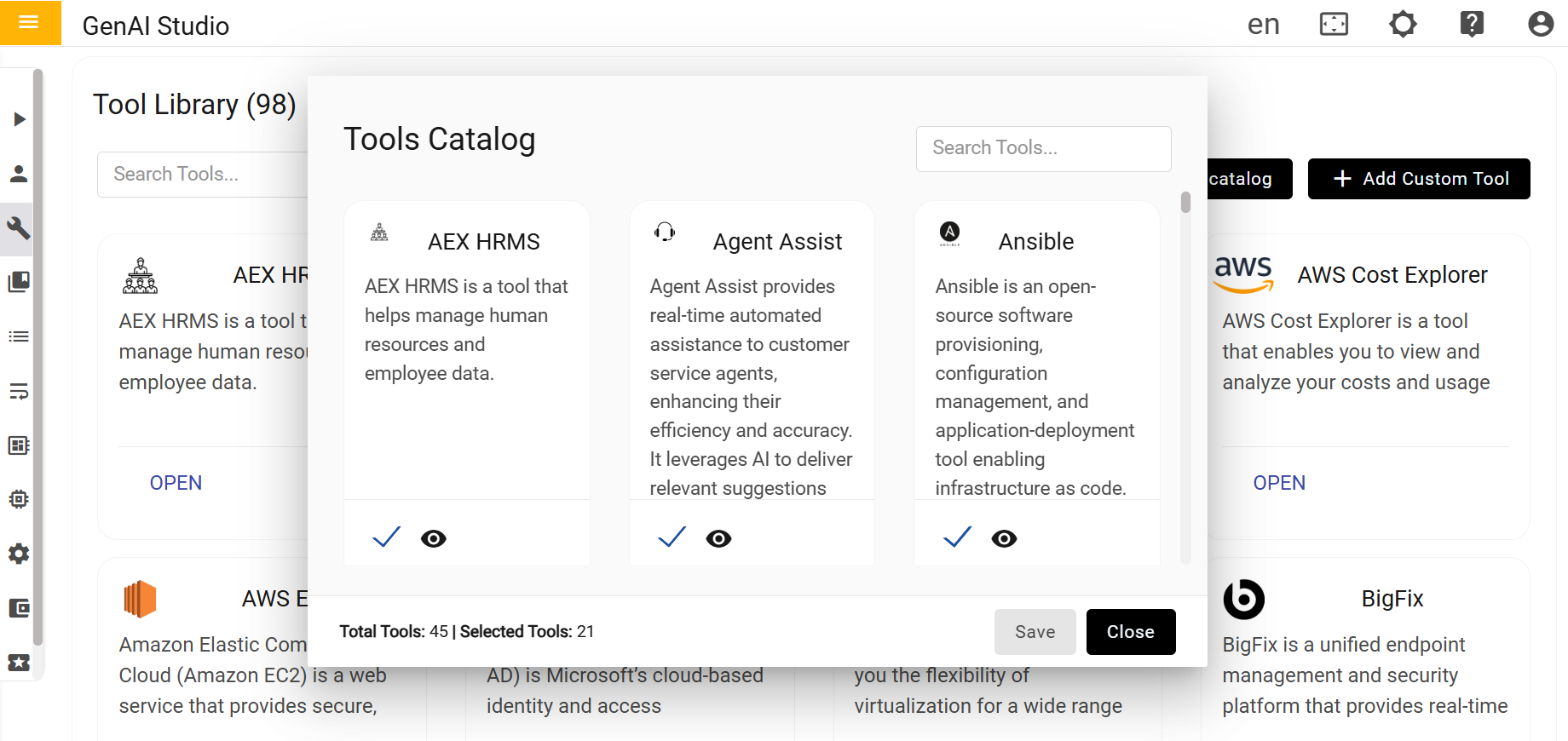Screen dimensions: 1568x741
Task: Toggle the checkmark on Ansible card
Action: [x=958, y=537]
